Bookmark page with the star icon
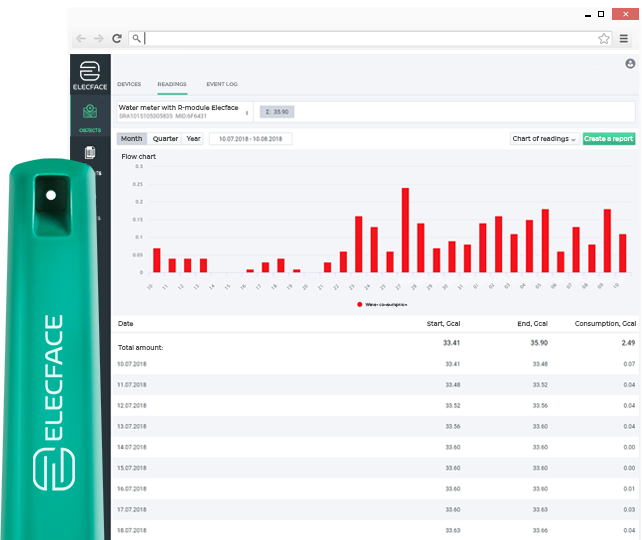Viewport: 642px width, 540px height. (x=604, y=39)
